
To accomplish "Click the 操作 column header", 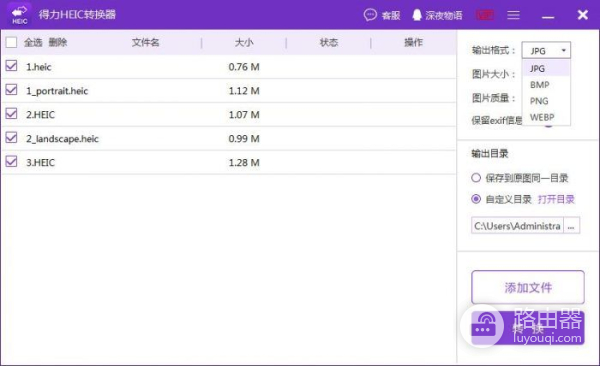I will point(414,42).
